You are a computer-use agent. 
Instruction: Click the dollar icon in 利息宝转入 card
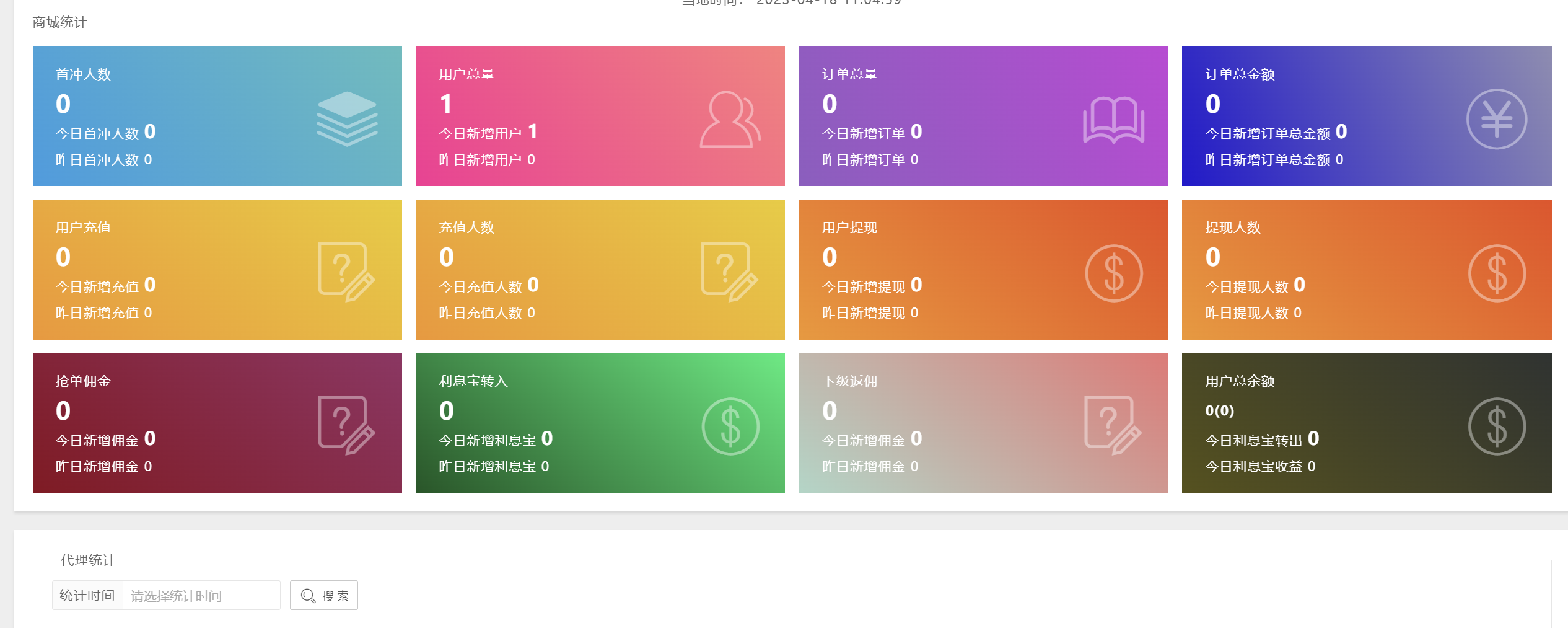point(730,427)
